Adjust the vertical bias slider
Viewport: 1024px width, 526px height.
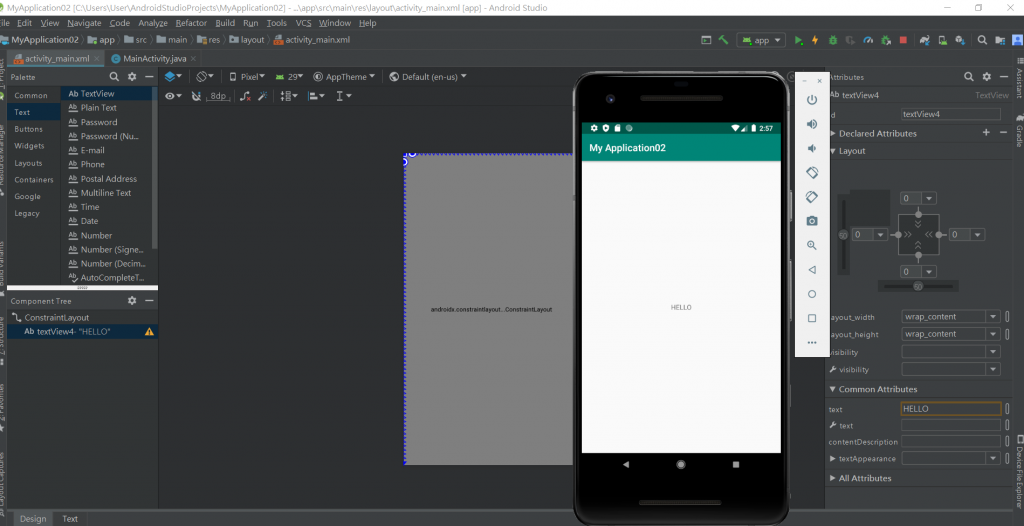tap(844, 235)
